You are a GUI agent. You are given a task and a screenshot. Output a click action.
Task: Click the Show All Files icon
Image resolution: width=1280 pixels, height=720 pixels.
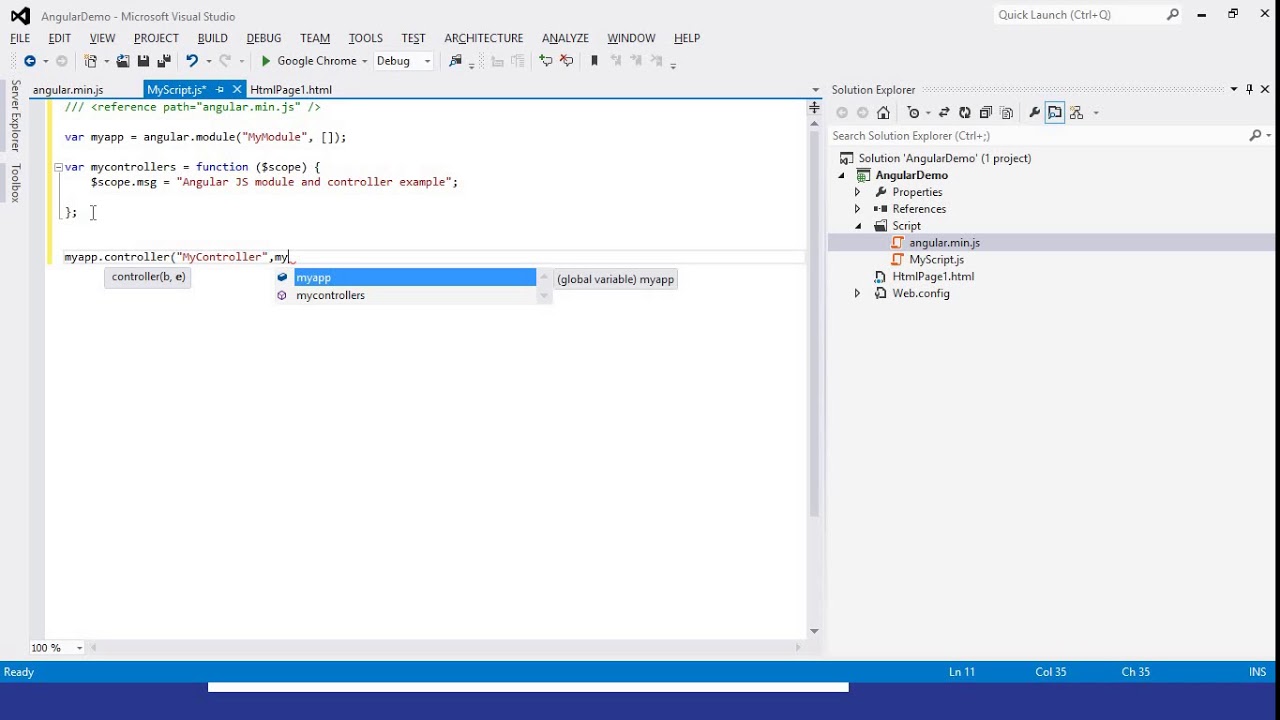1006,113
